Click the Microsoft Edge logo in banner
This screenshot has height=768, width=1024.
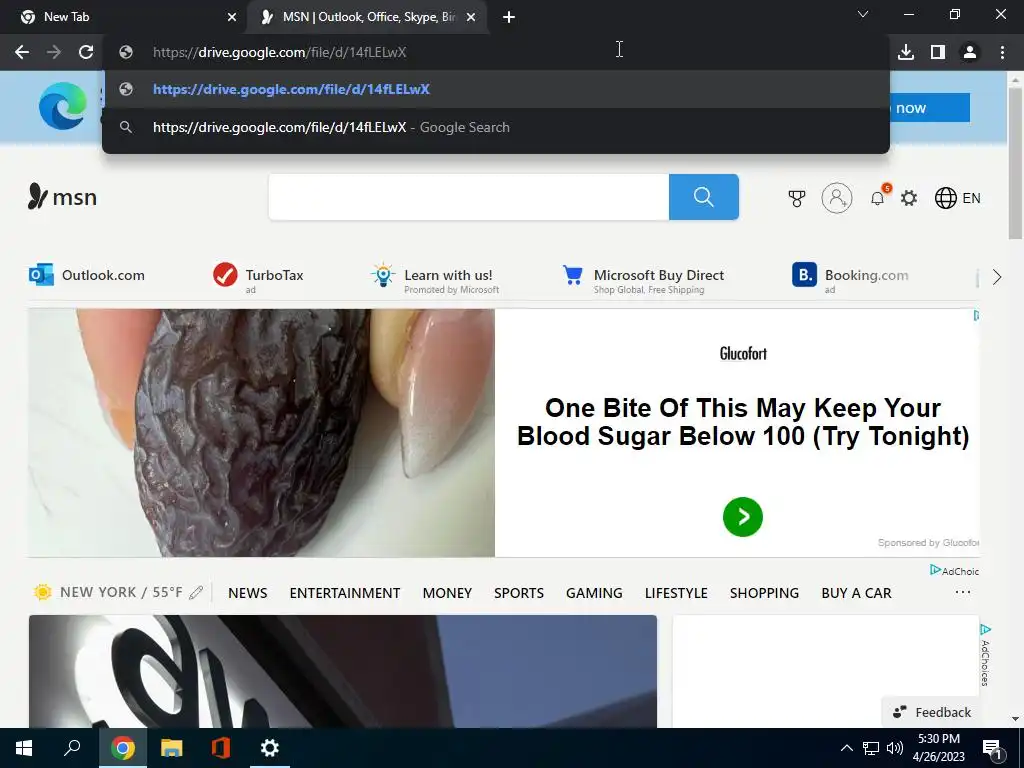63,106
